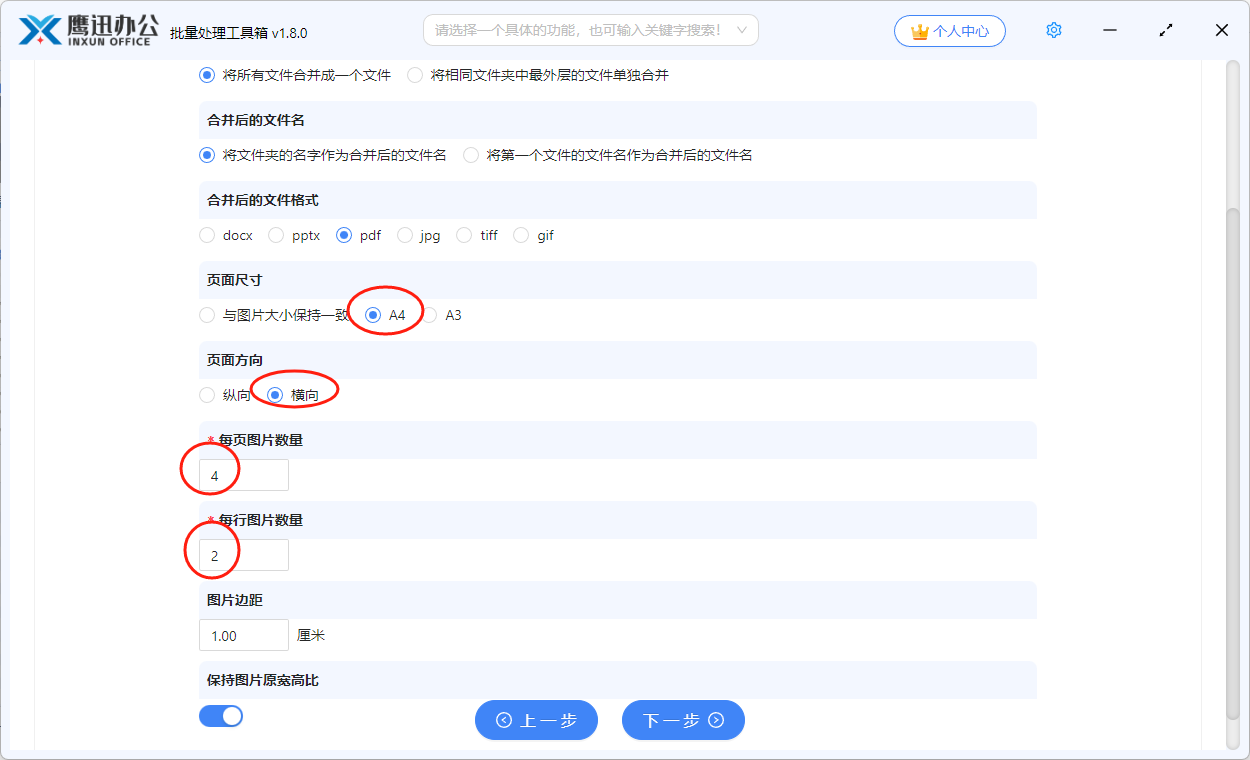Click the 图片边距 margin input field
Viewport: 1250px width, 760px height.
tap(244, 635)
